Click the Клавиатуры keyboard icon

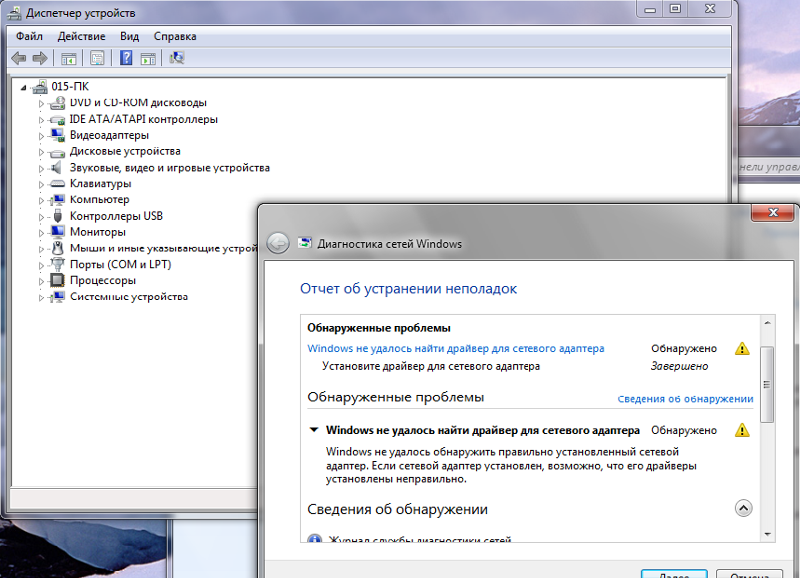[57, 184]
